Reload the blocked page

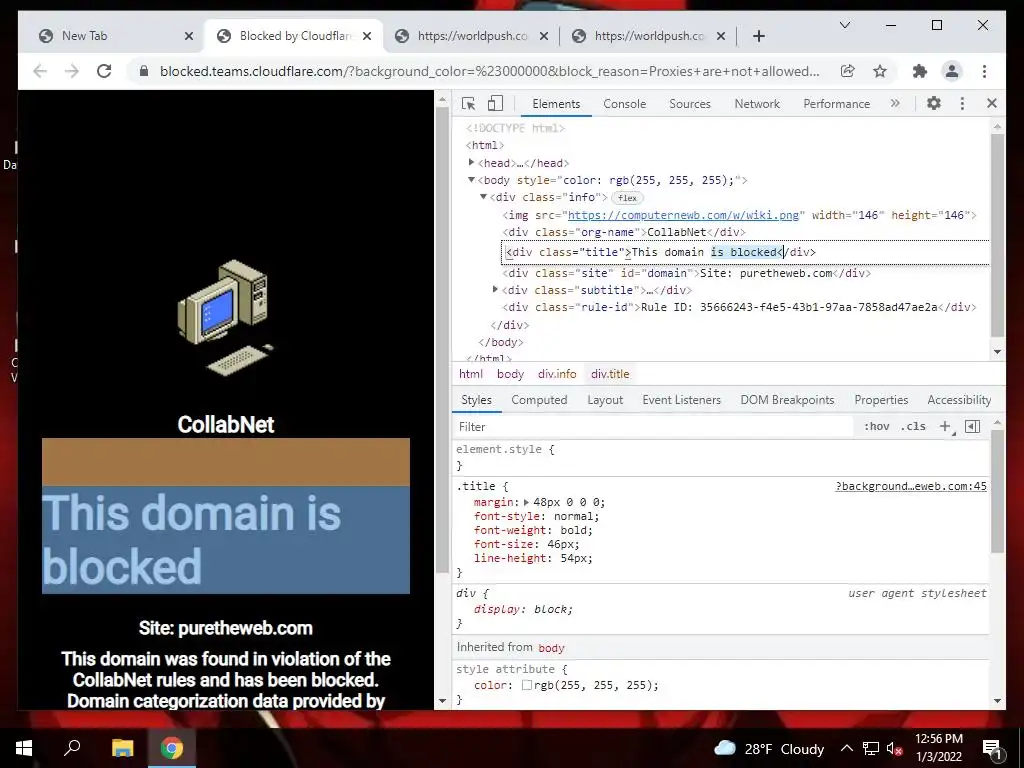coord(104,71)
